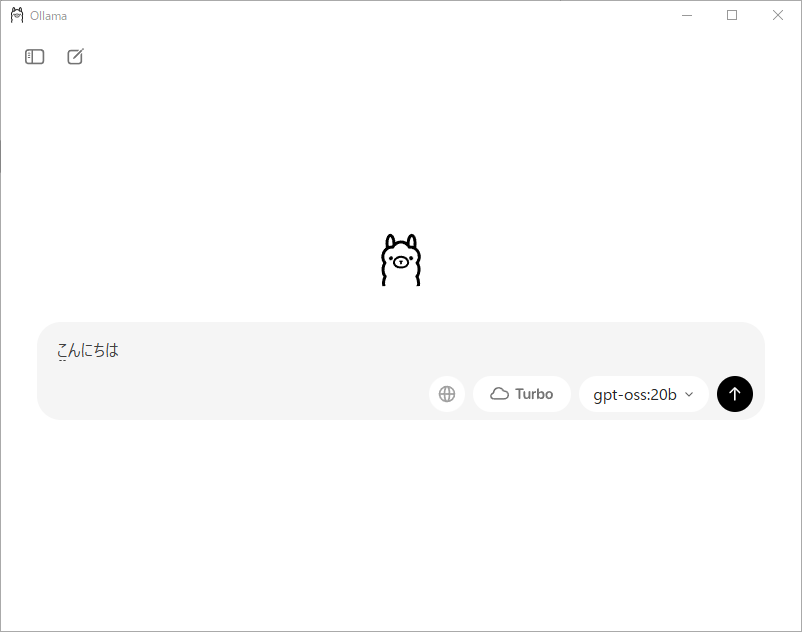The image size is (802, 632).
Task: Maximize the Ollama window
Action: pos(732,15)
